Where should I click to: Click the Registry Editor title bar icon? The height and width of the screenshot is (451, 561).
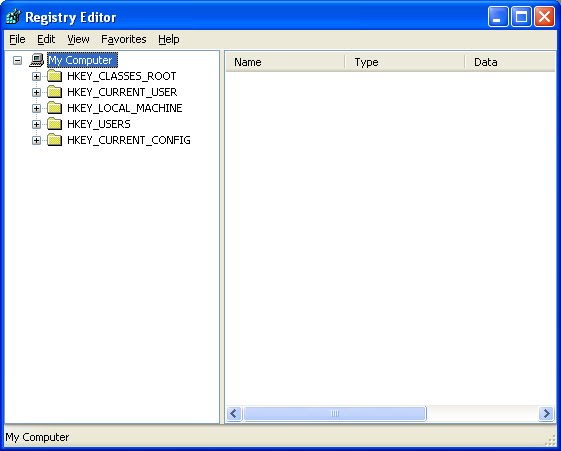point(14,17)
